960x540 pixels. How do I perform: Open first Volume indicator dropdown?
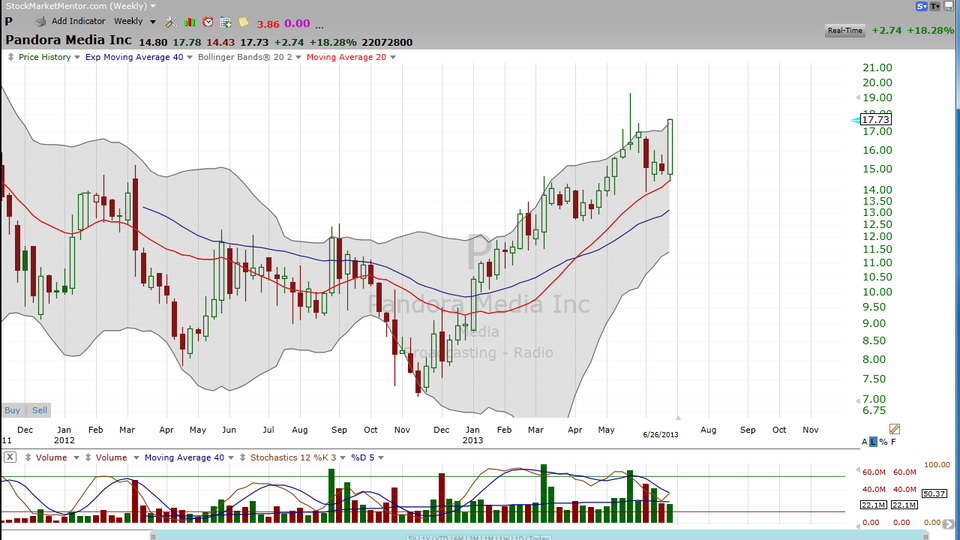(x=76, y=458)
